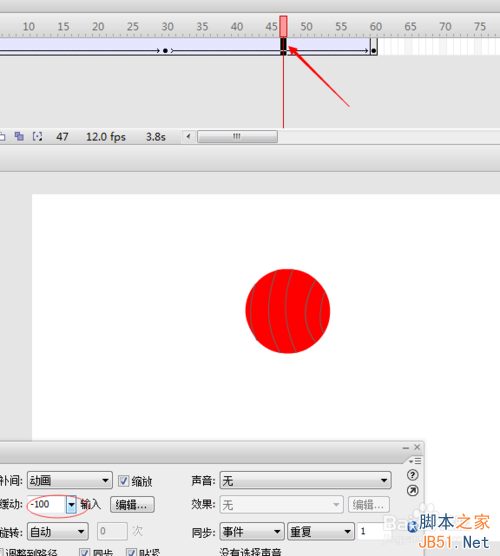
Task: Click the red playhead marker at frame 47
Action: [283, 26]
